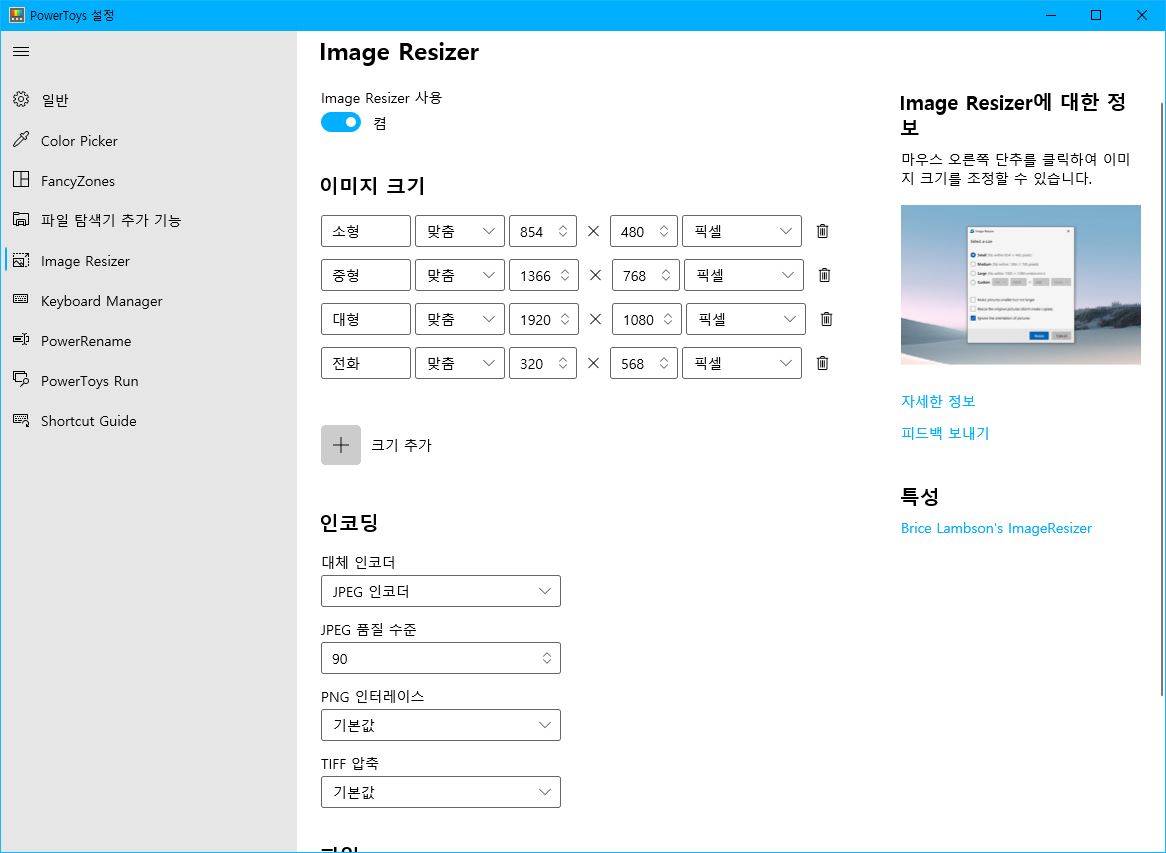
Task: Delete the 중형 size preset
Action: [825, 275]
